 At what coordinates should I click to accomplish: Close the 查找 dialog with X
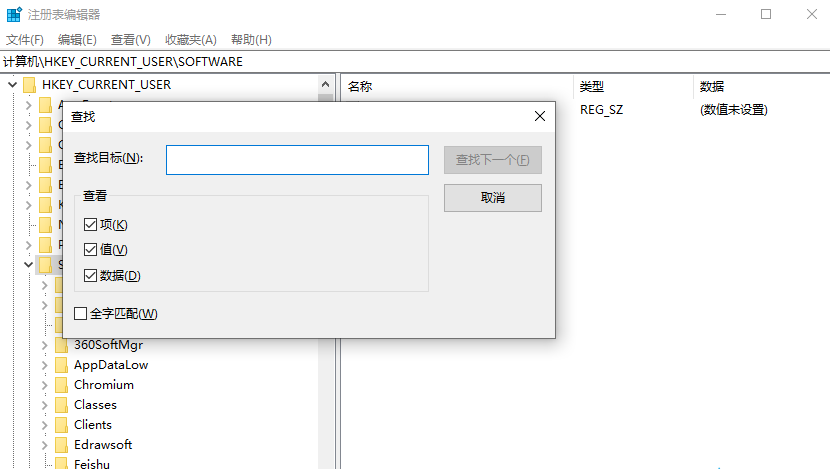[539, 116]
